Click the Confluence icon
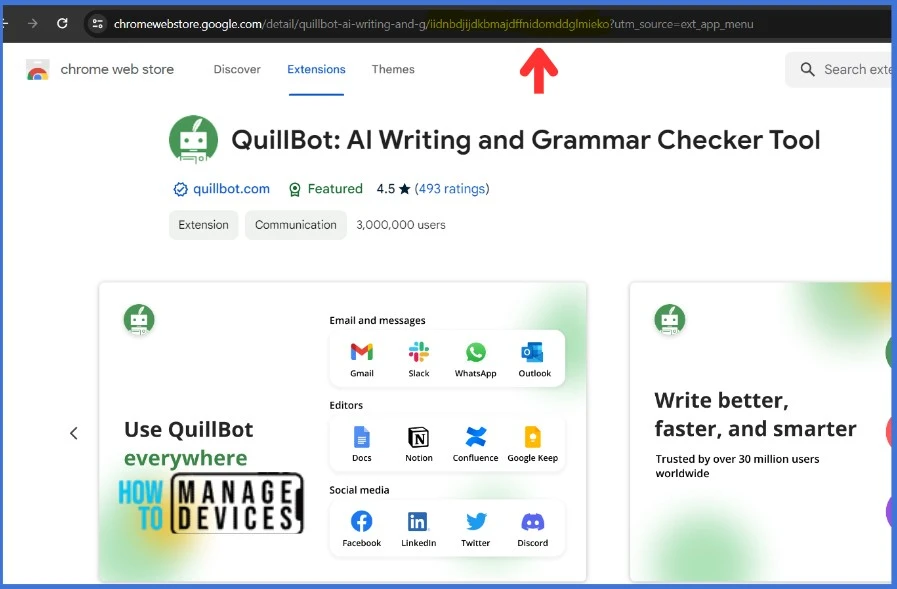This screenshot has width=897, height=589. click(475, 437)
